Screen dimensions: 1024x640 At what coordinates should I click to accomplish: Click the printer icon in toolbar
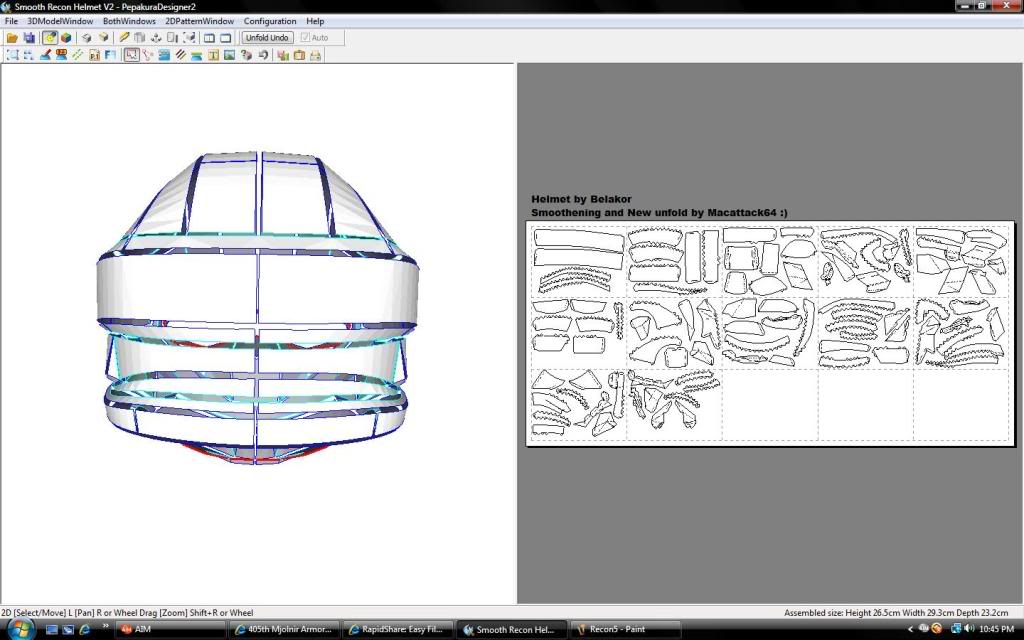click(315, 55)
